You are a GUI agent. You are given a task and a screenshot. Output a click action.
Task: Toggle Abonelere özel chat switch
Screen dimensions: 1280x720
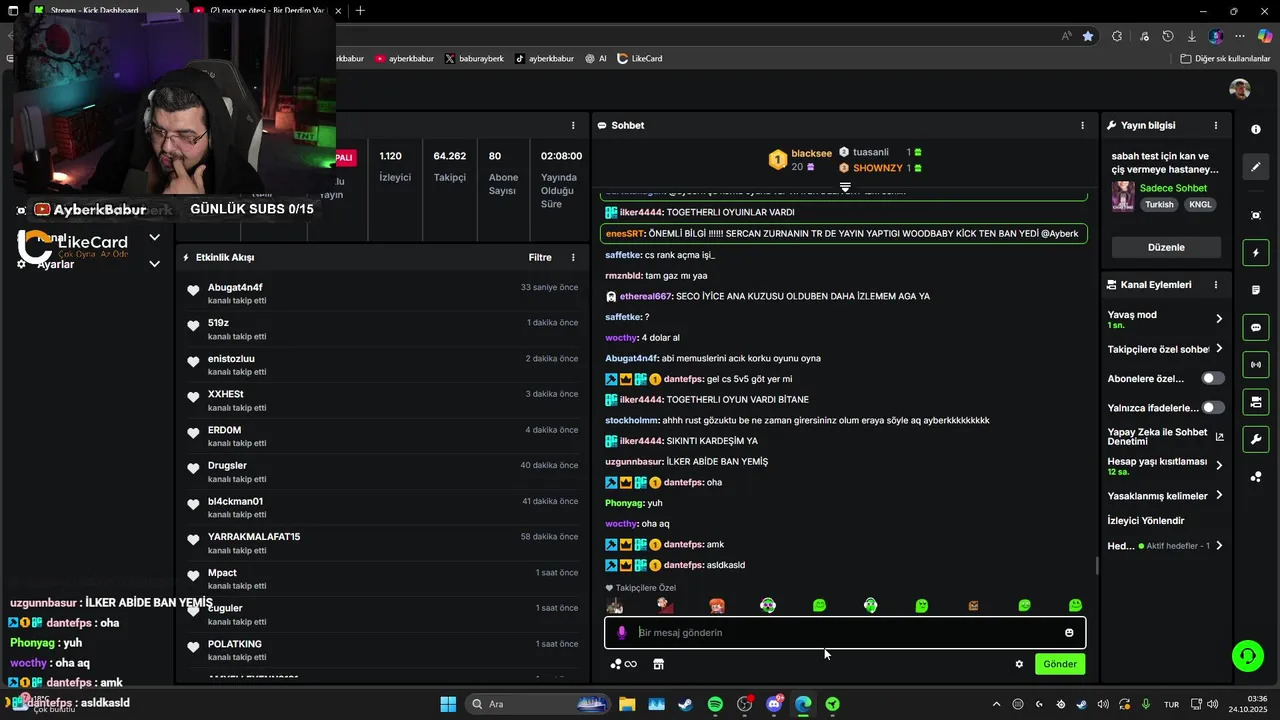tap(1212, 378)
